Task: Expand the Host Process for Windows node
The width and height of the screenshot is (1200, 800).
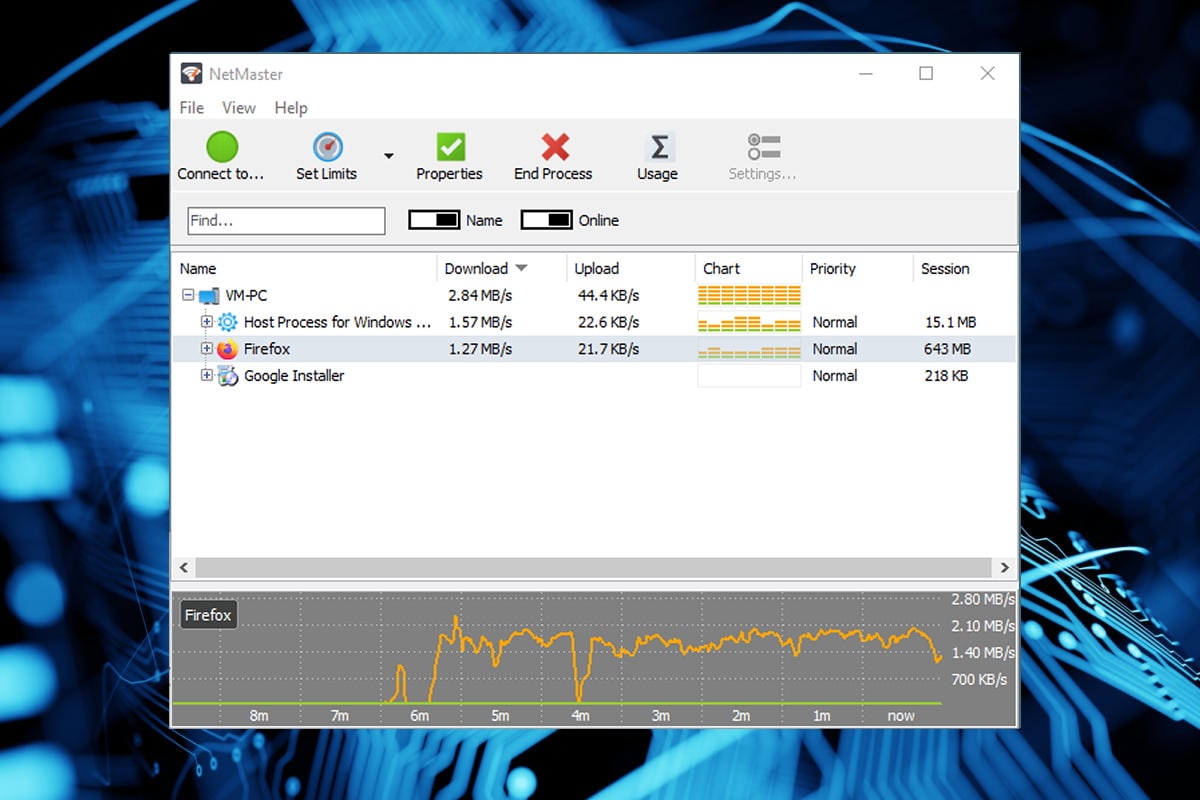Action: tap(207, 322)
